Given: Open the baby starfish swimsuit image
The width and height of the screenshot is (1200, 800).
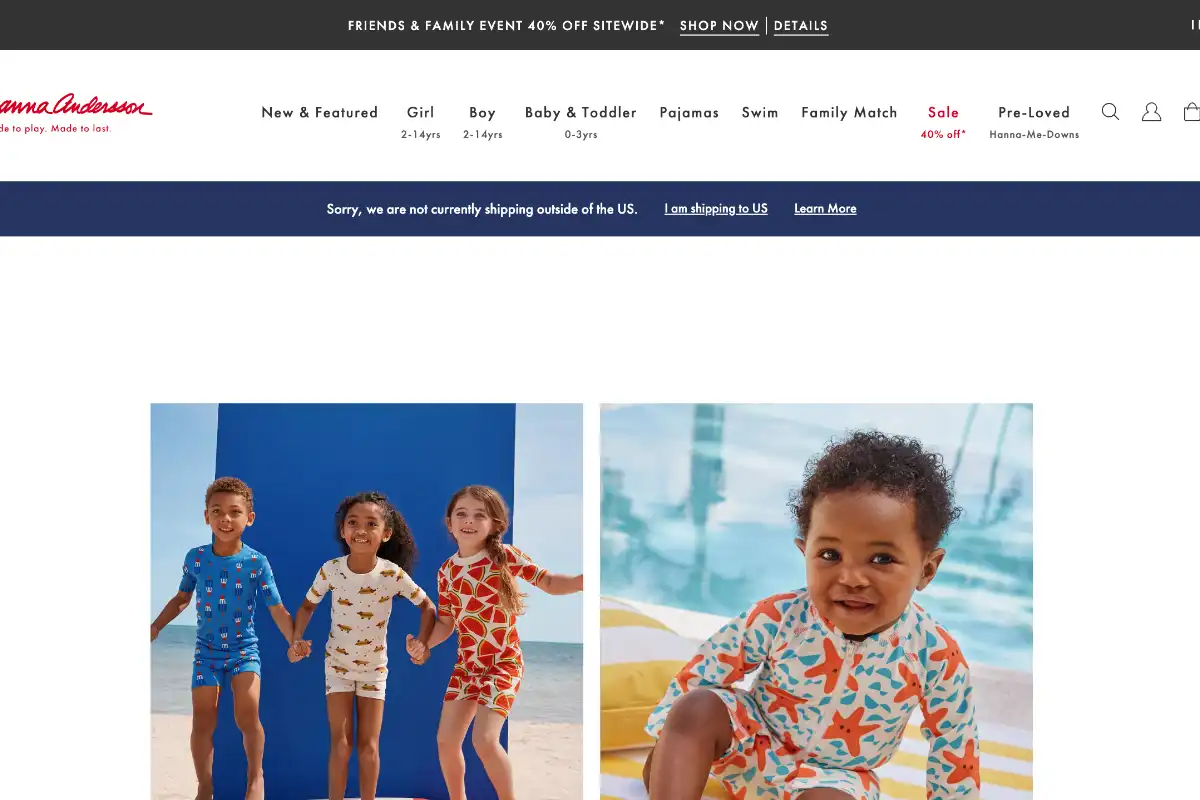Looking at the screenshot, I should click(816, 601).
